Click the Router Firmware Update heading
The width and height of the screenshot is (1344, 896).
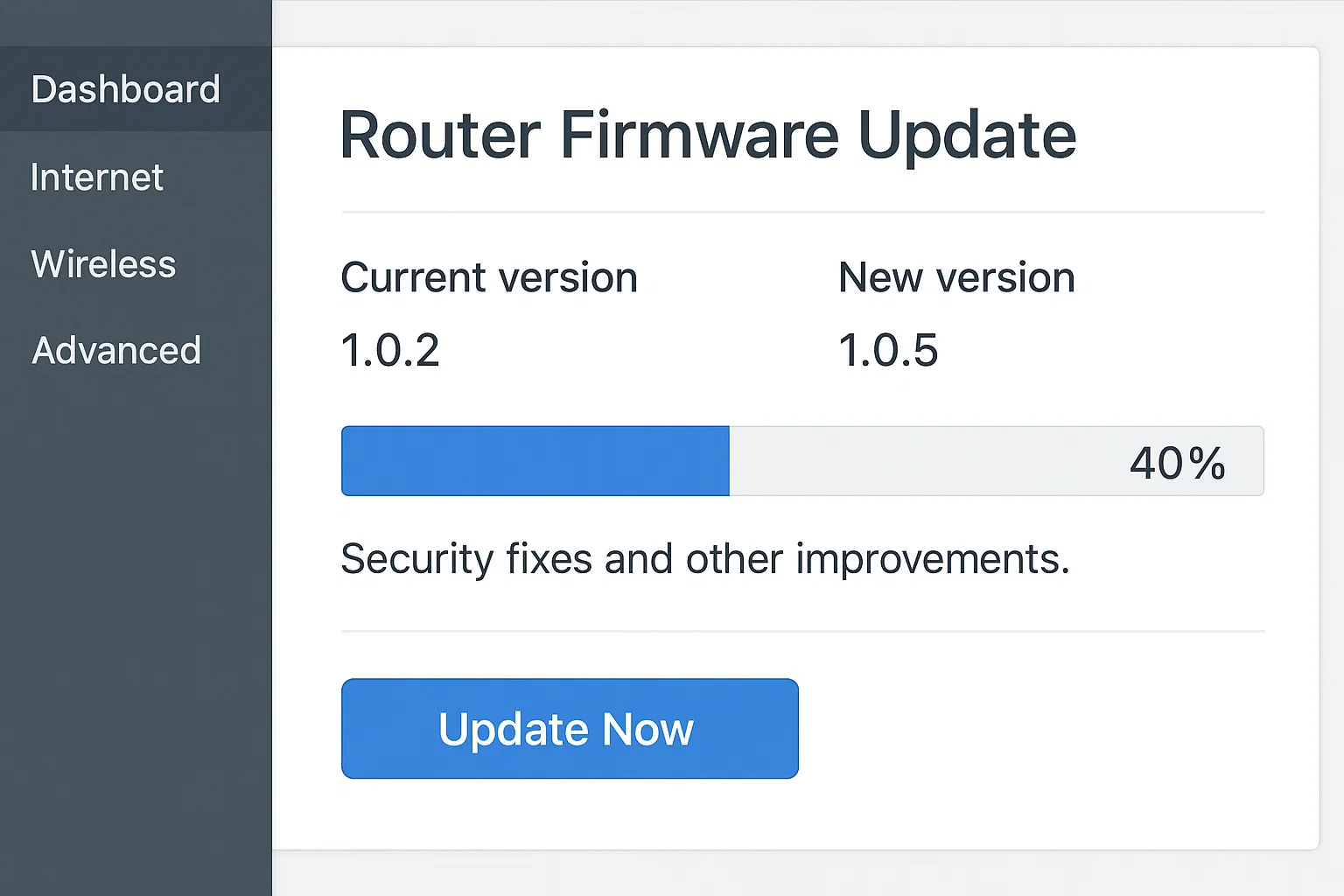pyautogui.click(x=708, y=136)
